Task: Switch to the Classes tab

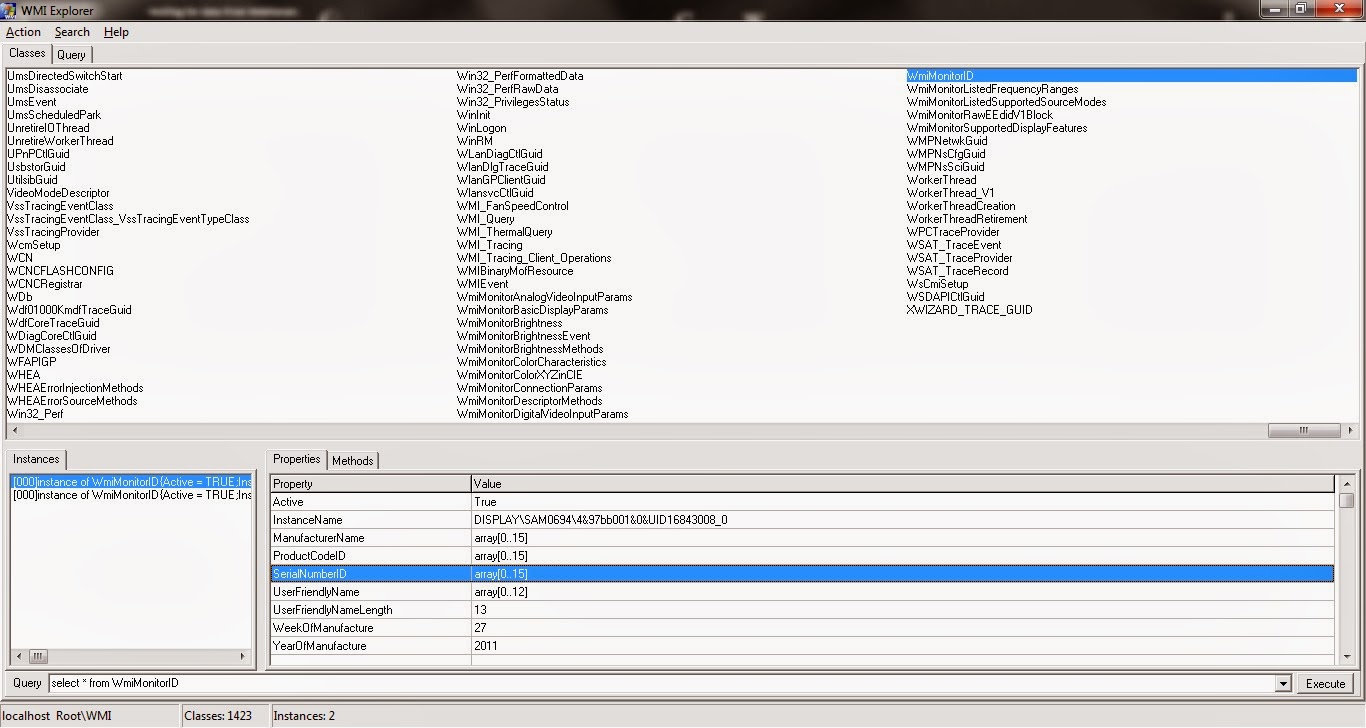Action: 28,53
